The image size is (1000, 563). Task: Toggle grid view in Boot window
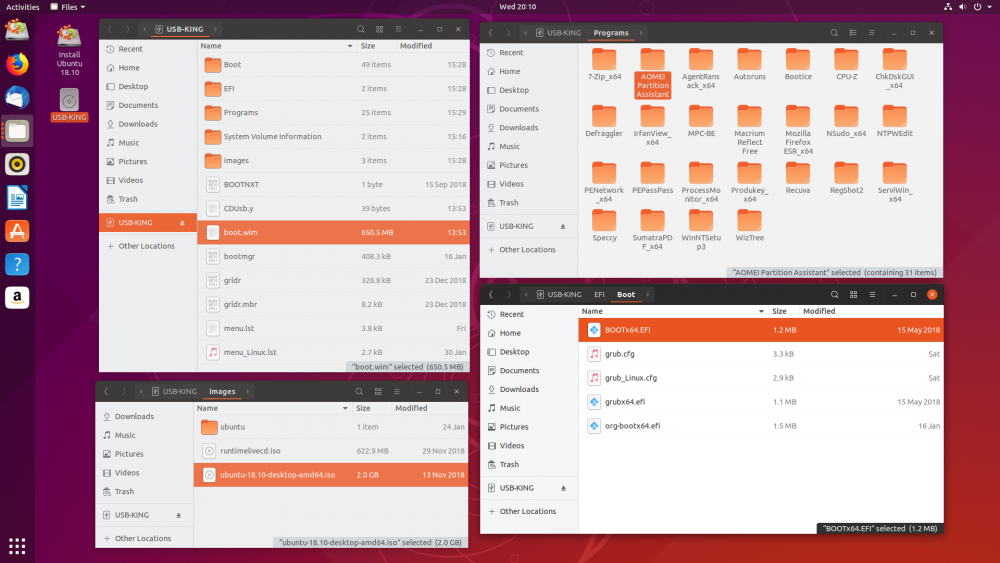(853, 295)
